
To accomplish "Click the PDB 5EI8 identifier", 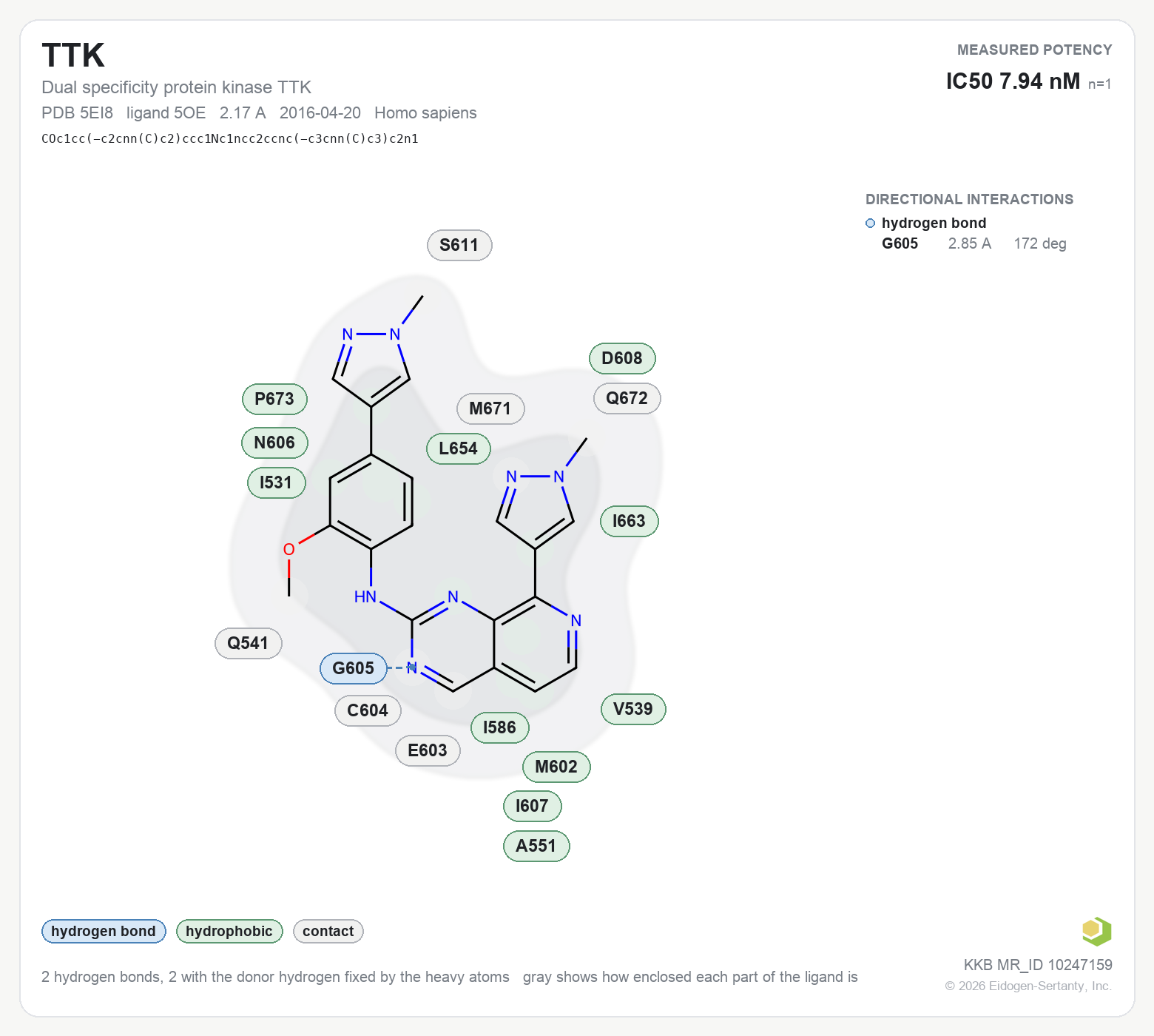I will (77, 113).
